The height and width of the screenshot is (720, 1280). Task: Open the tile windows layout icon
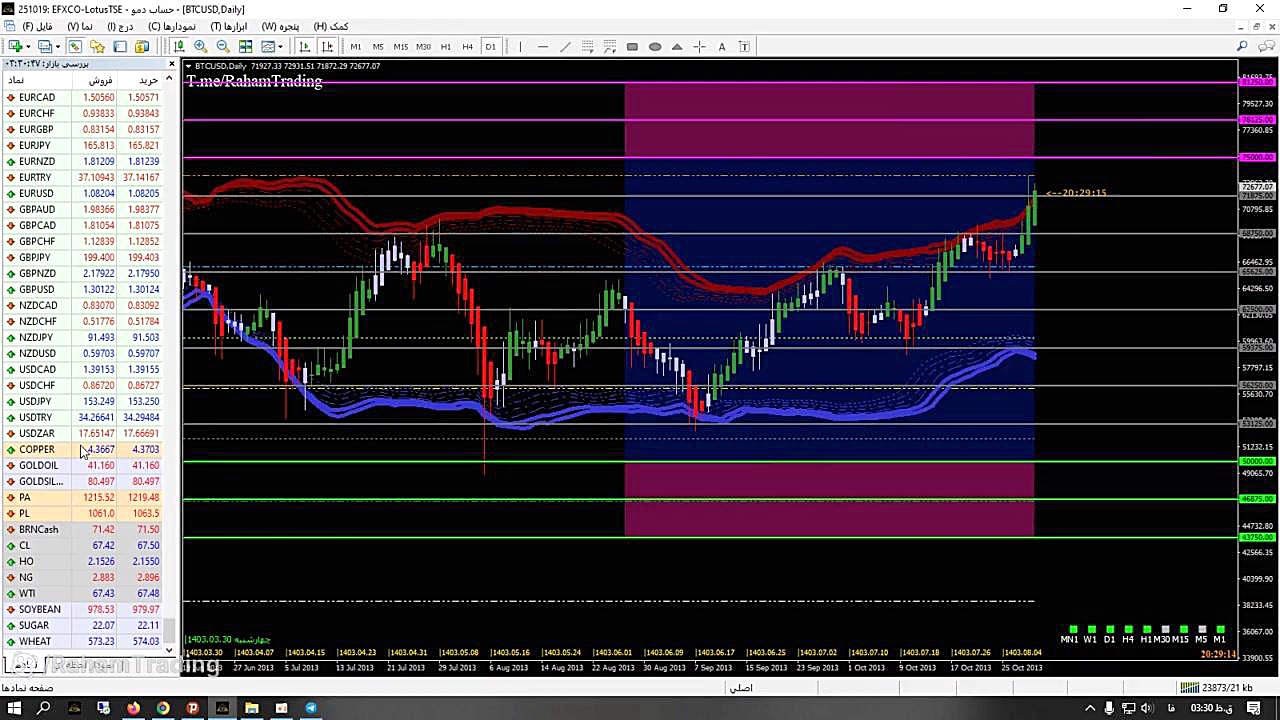(x=245, y=46)
